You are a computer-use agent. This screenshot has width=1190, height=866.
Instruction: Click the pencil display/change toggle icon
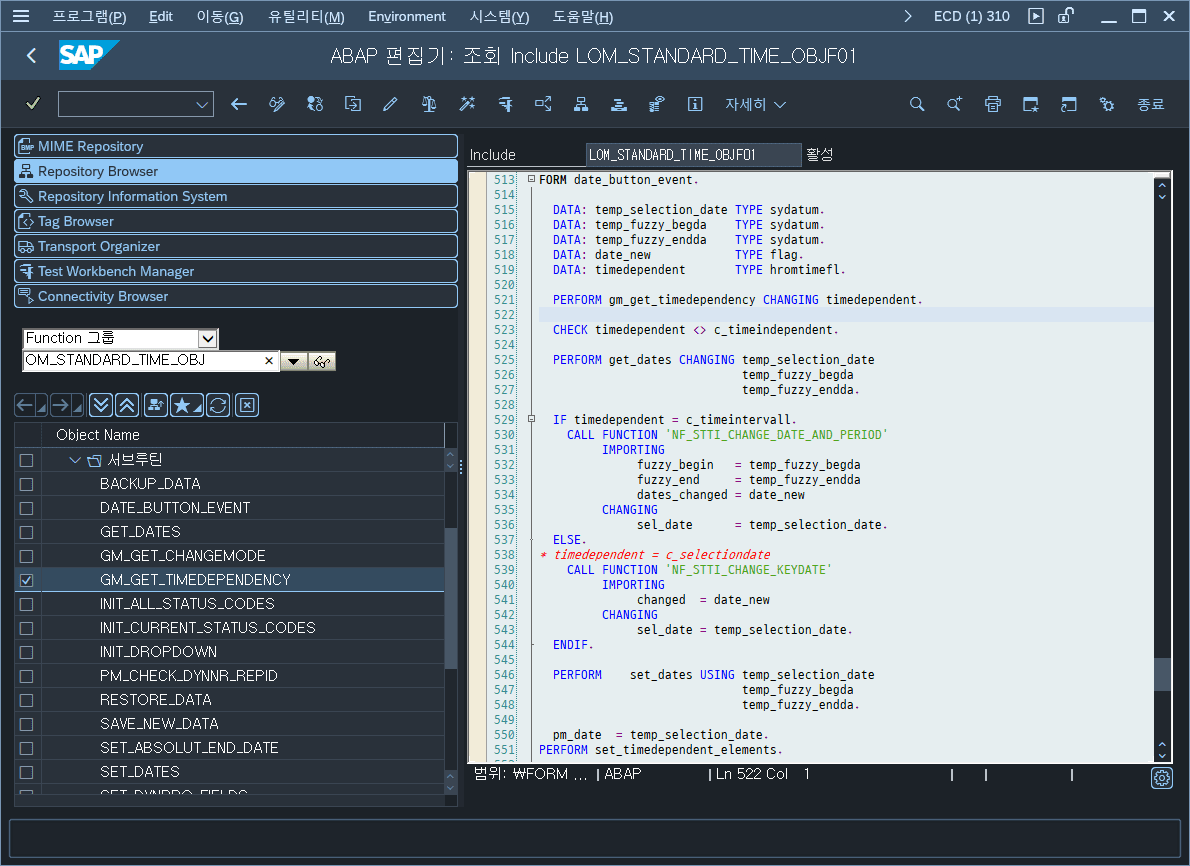point(390,104)
